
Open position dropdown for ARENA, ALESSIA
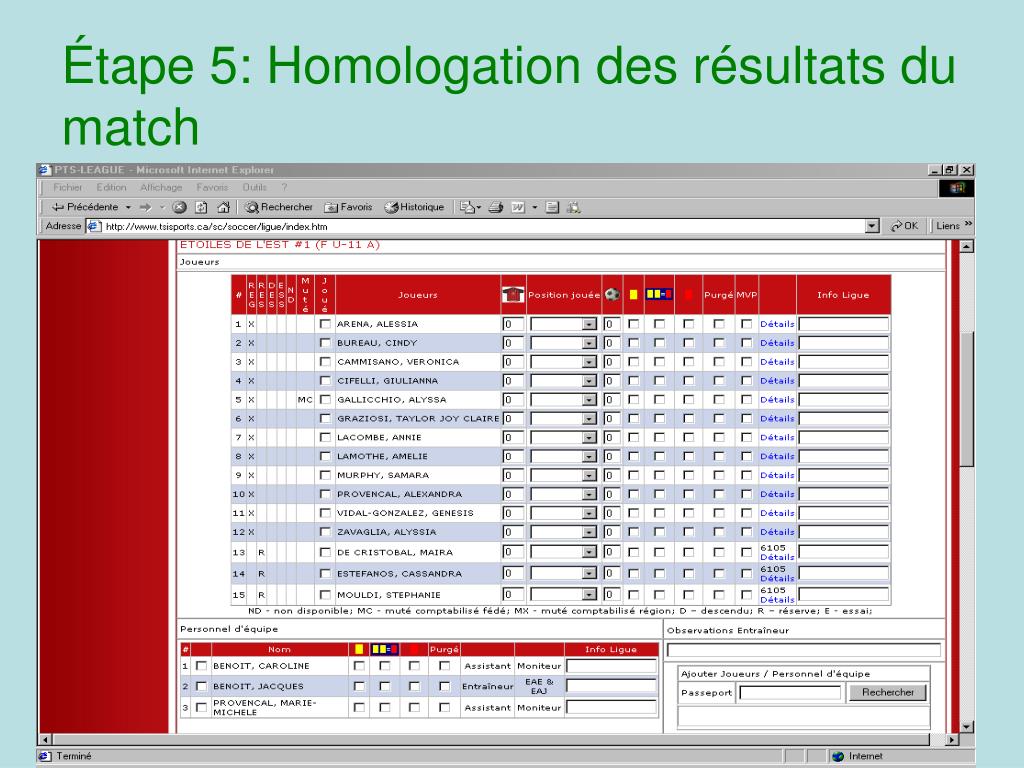click(589, 324)
